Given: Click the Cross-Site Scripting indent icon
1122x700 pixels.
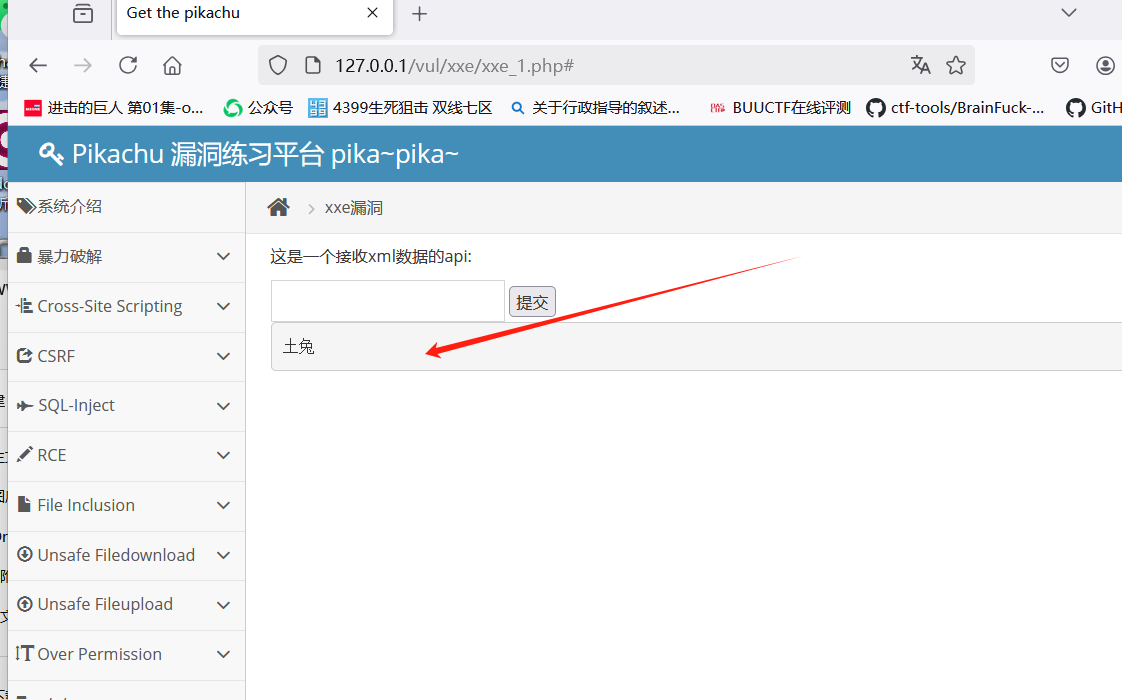Looking at the screenshot, I should 24,306.
